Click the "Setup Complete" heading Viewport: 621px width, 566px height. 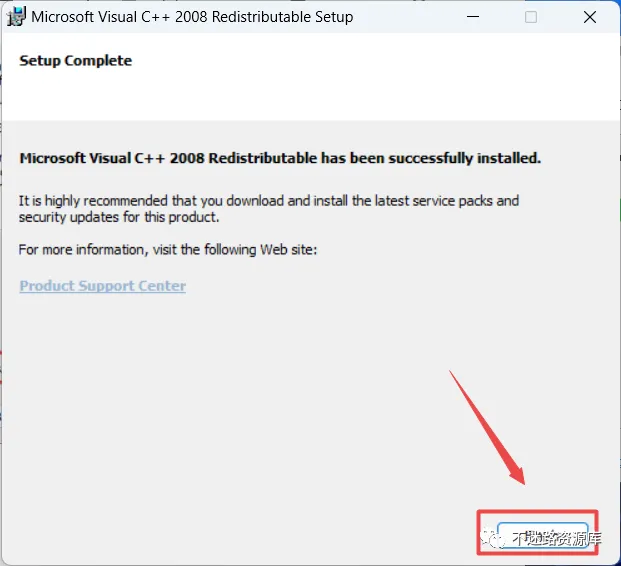coord(76,61)
